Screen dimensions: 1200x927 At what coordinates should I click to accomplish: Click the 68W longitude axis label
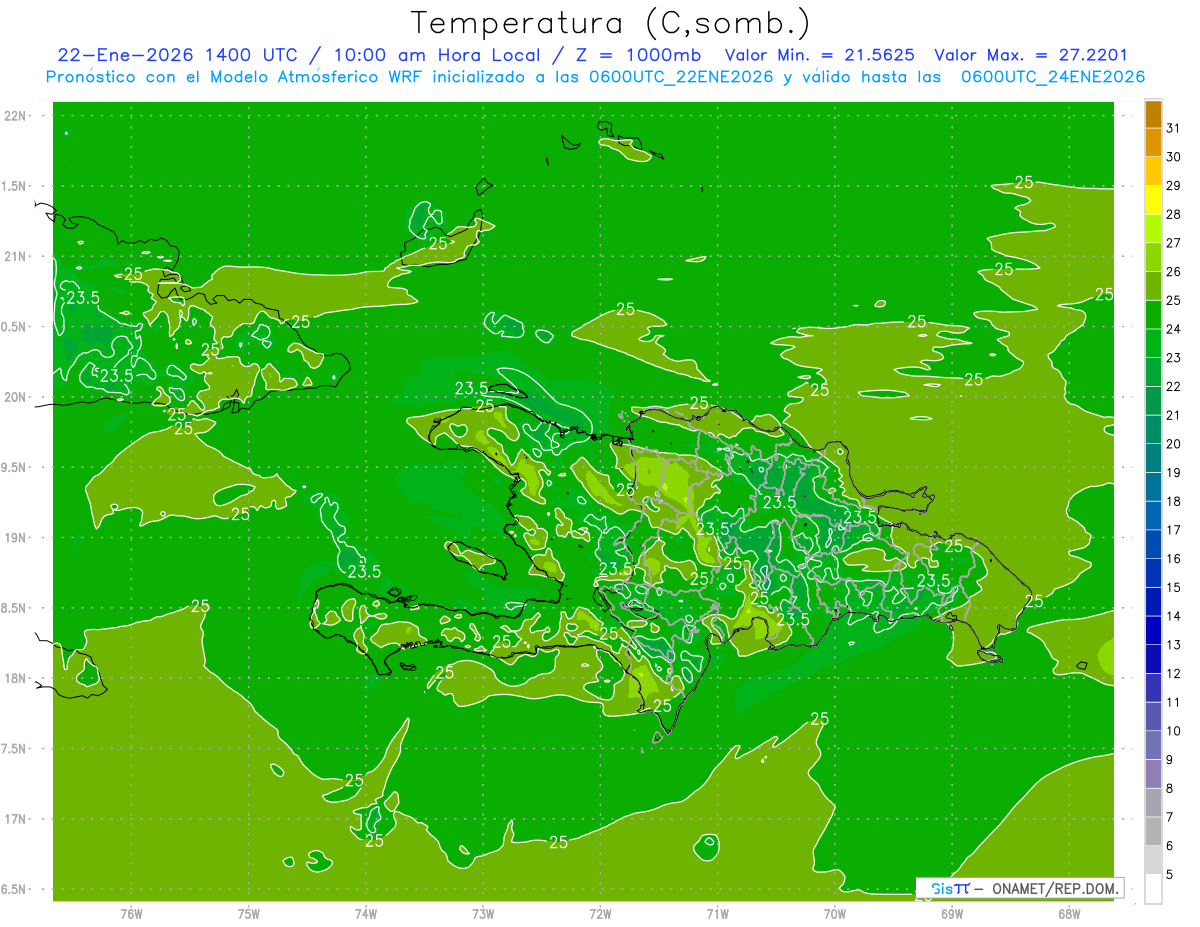1069,914
